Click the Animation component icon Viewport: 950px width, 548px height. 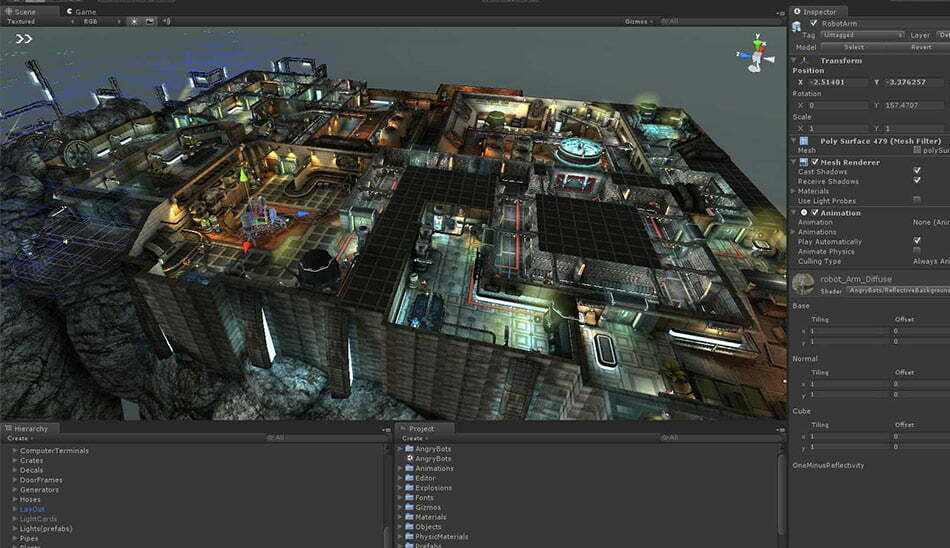(x=804, y=213)
